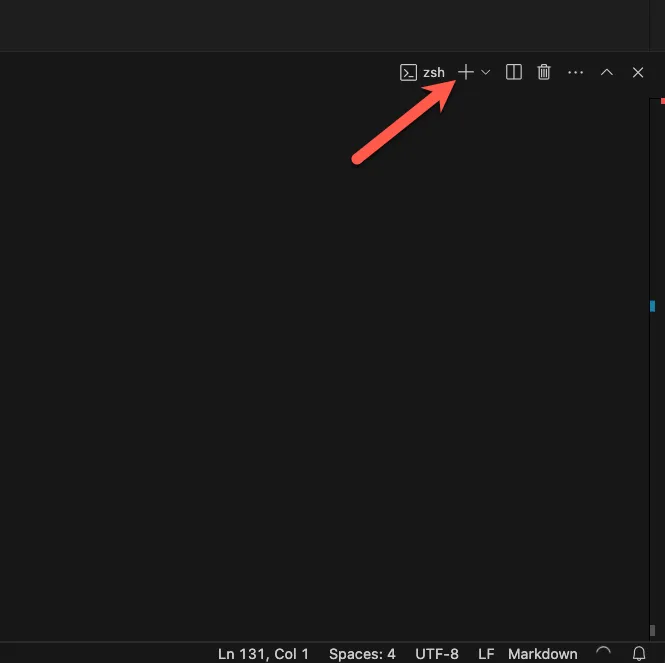Close the terminal panel with the X
665x663 pixels.
click(638, 72)
